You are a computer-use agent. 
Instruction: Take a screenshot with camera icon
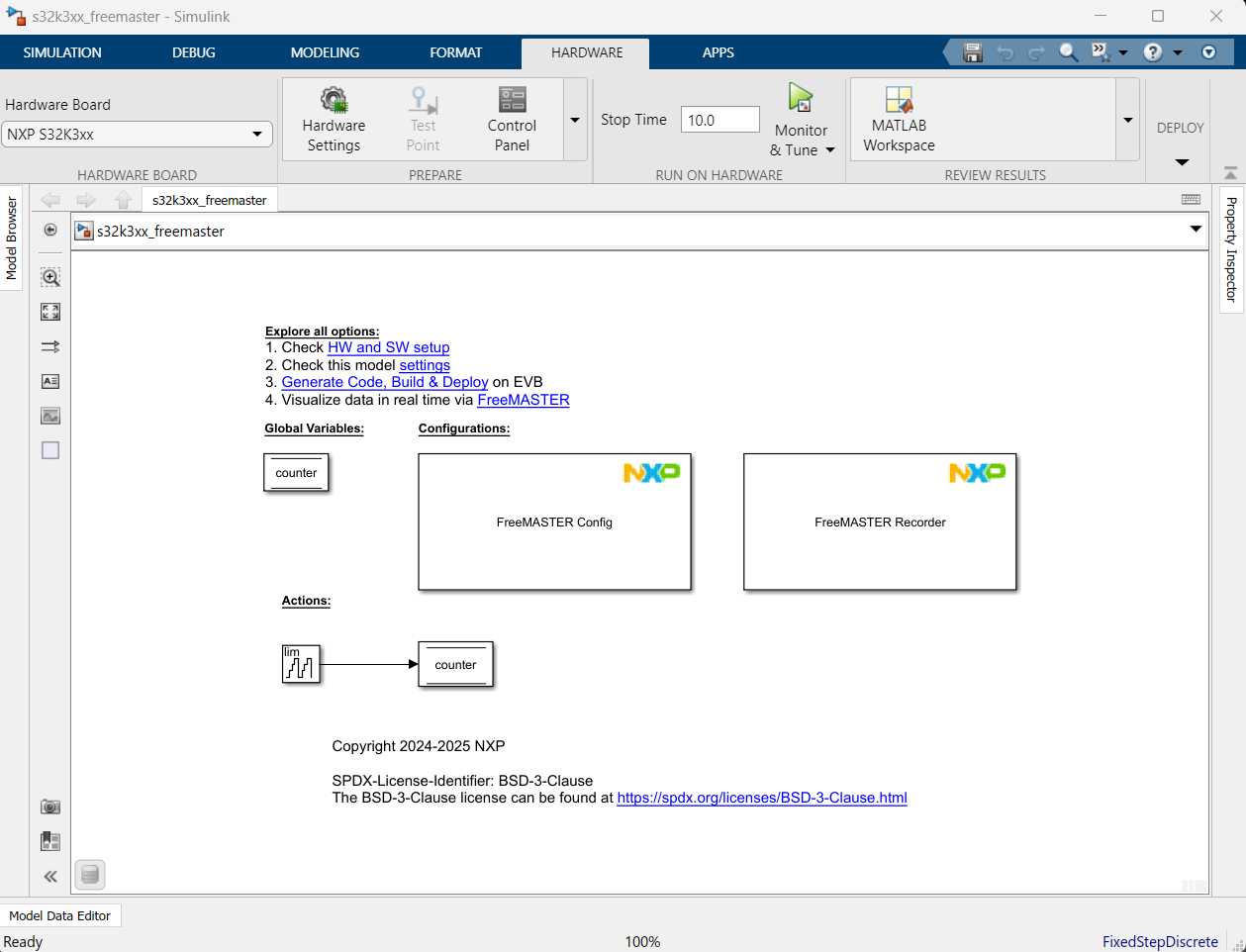click(x=50, y=808)
